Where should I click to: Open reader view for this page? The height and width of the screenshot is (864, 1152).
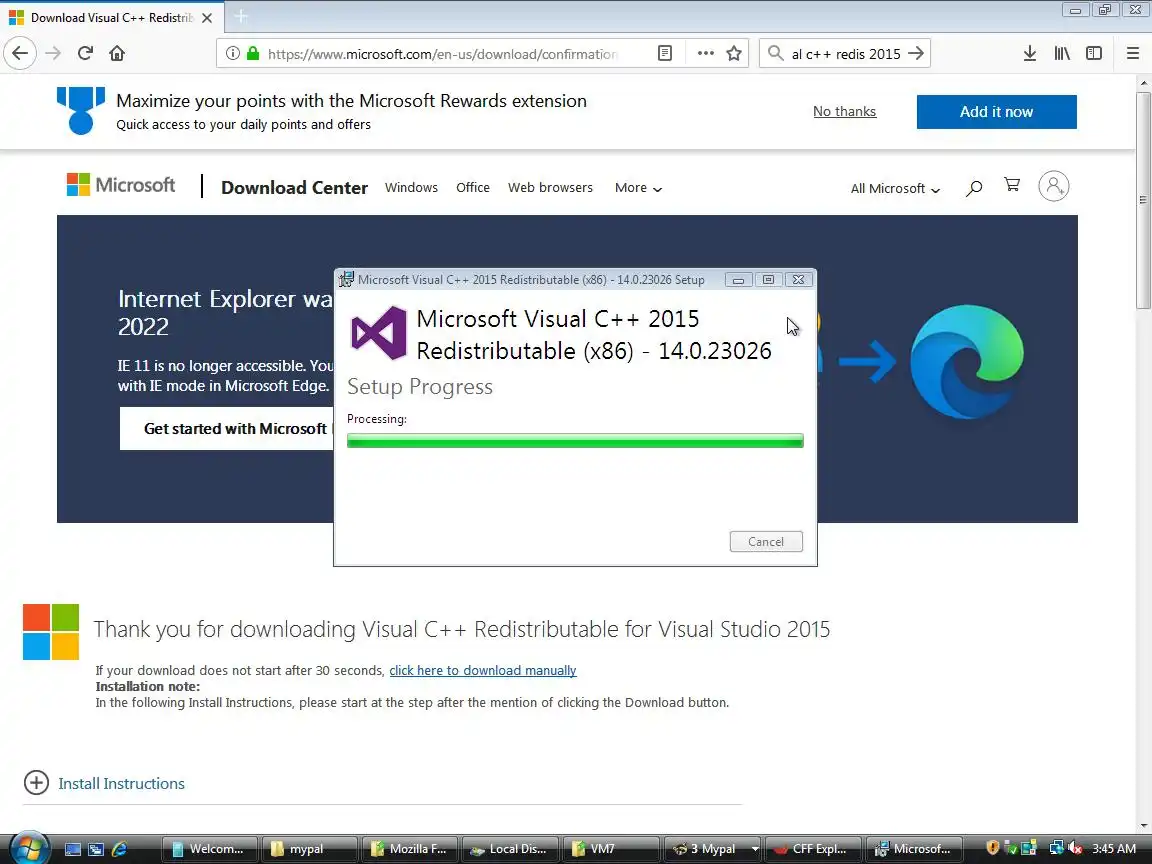coord(665,53)
